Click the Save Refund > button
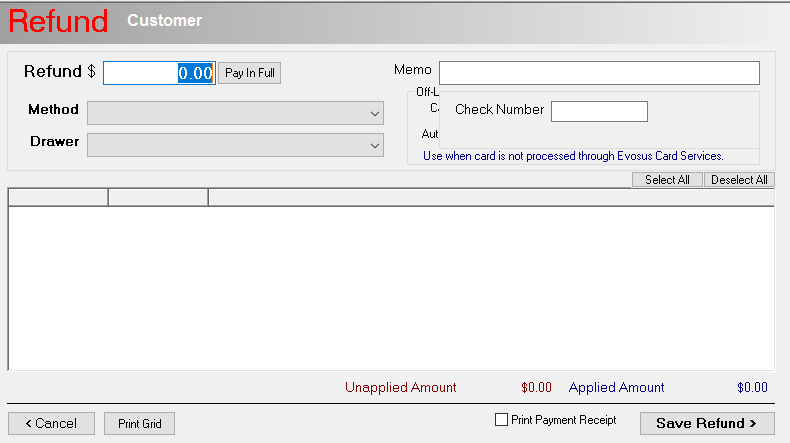This screenshot has height=443, width=790. pyautogui.click(x=707, y=424)
